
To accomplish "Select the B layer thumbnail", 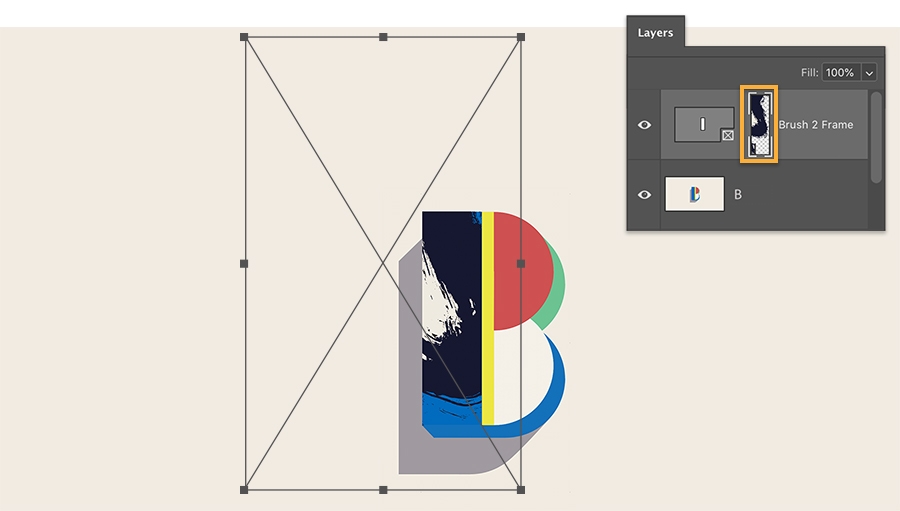I will (x=695, y=194).
